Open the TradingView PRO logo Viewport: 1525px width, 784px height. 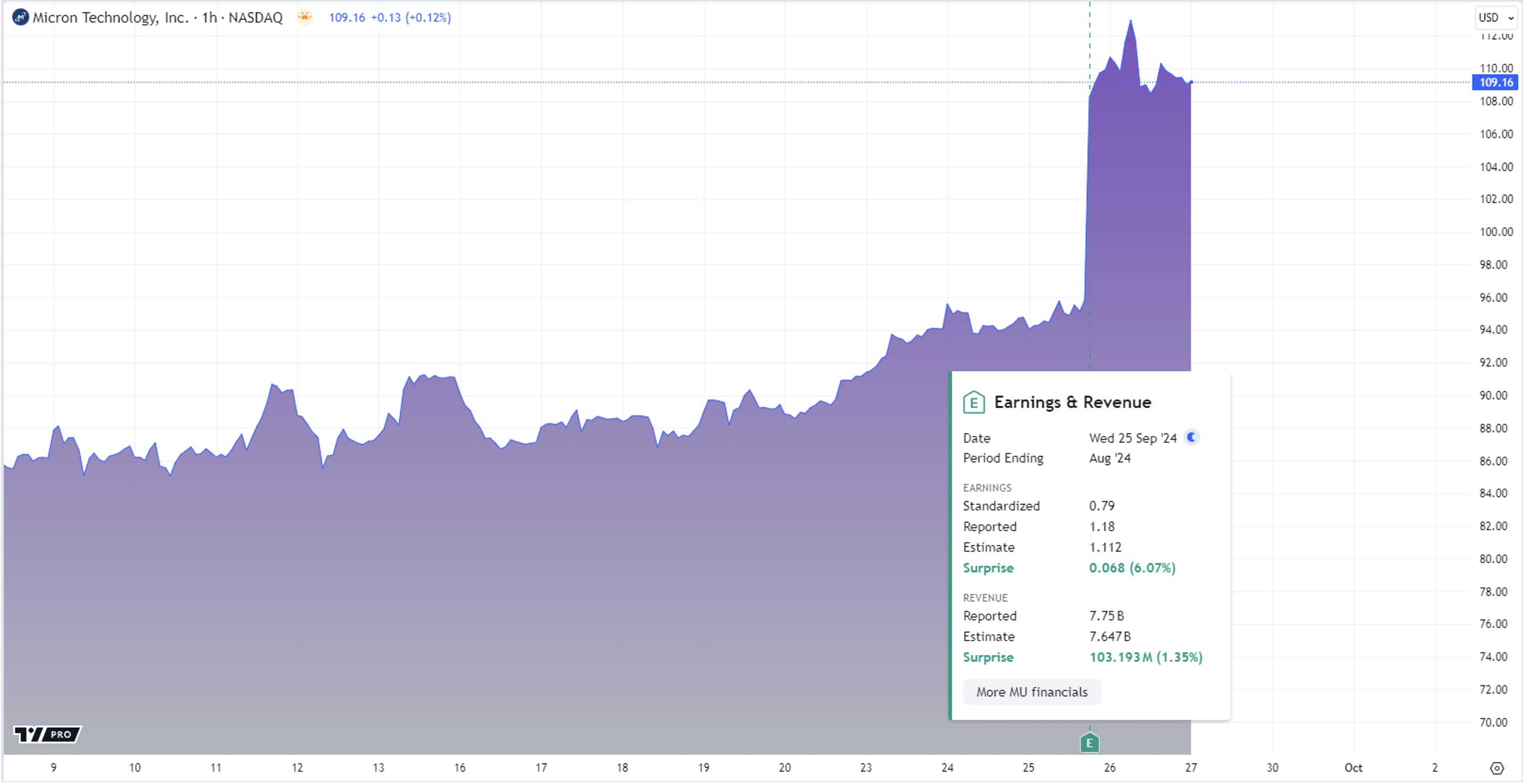[47, 734]
